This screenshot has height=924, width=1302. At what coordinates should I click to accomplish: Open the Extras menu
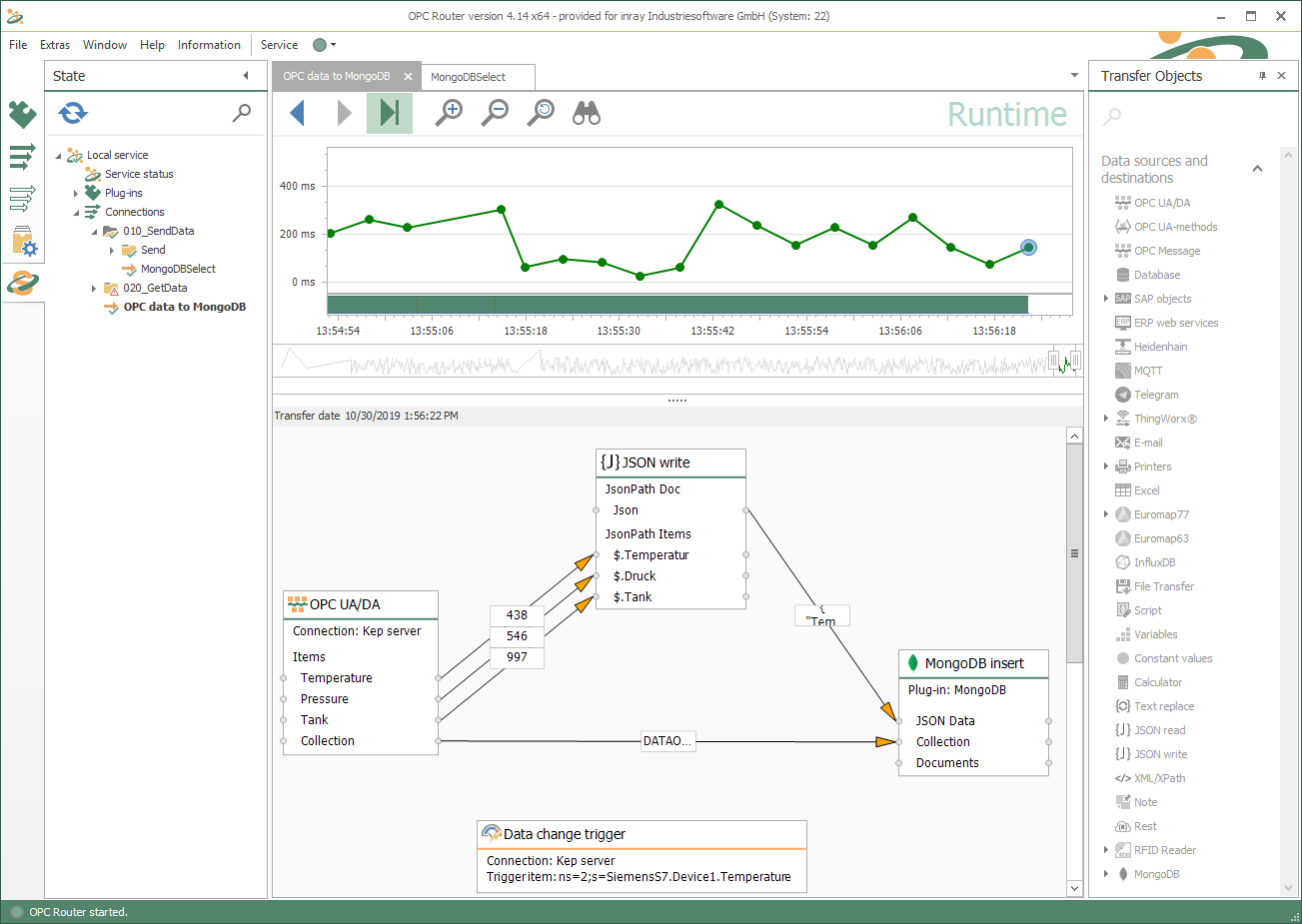[x=55, y=44]
